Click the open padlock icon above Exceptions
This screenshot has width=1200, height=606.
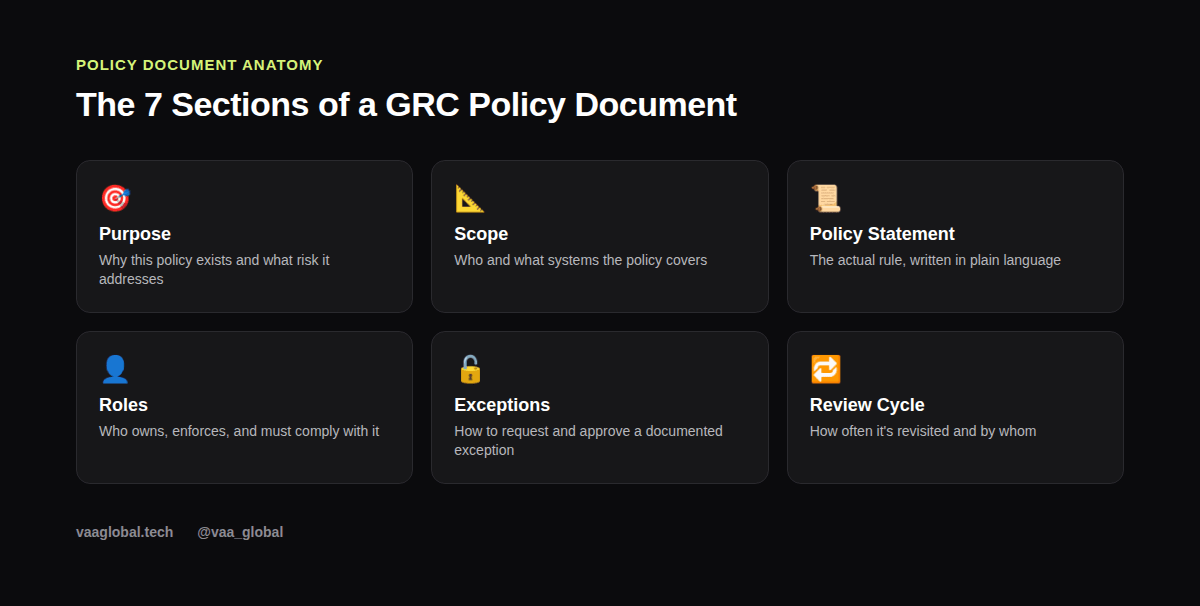pyautogui.click(x=470, y=370)
